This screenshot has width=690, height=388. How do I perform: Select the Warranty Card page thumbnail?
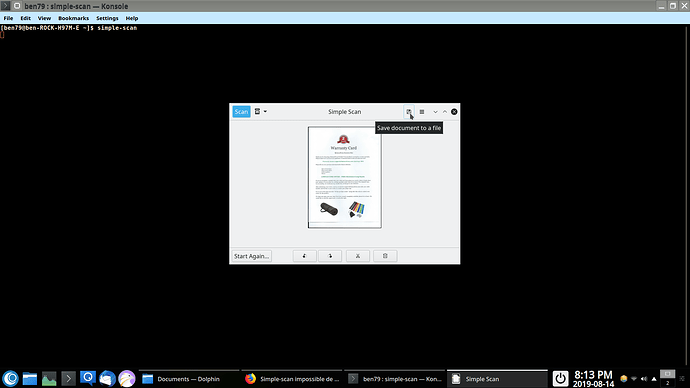(x=345, y=177)
